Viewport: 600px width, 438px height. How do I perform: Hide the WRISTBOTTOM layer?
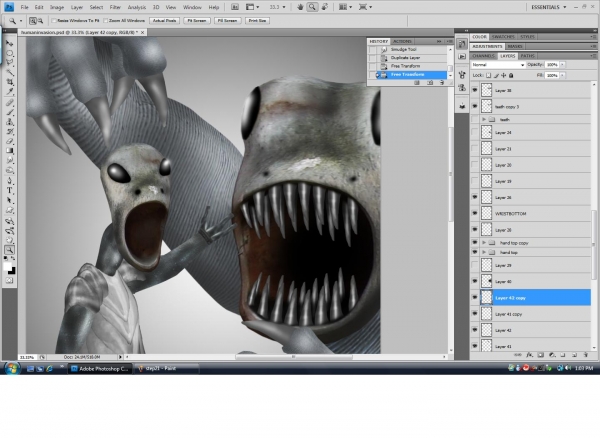[x=475, y=213]
